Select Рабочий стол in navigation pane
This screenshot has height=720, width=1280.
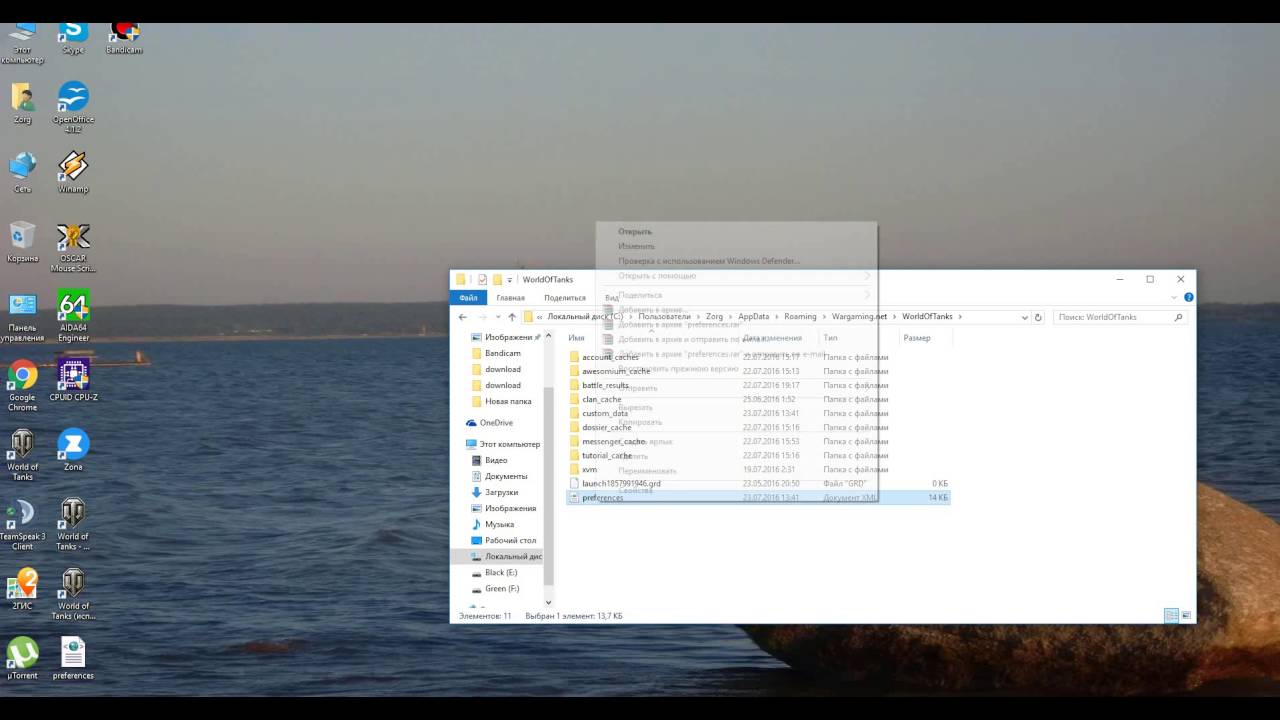[x=510, y=540]
